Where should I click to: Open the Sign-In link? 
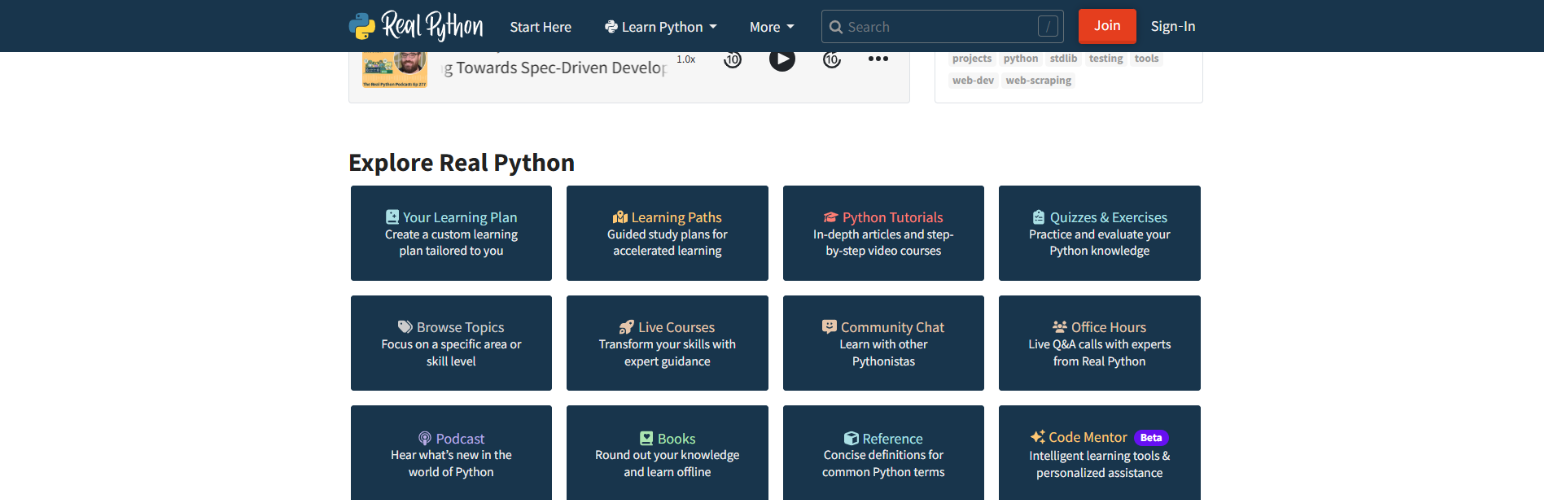pyautogui.click(x=1173, y=26)
